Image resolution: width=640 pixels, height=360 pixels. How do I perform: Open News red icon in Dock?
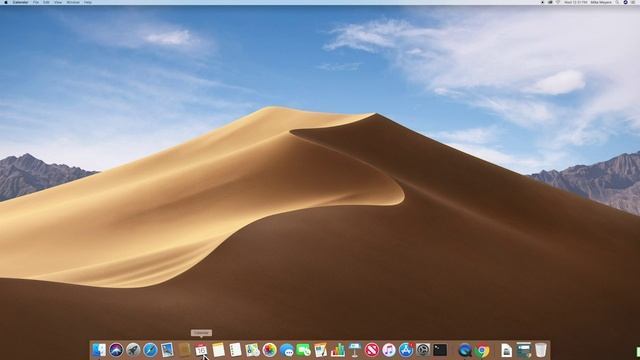click(x=372, y=350)
